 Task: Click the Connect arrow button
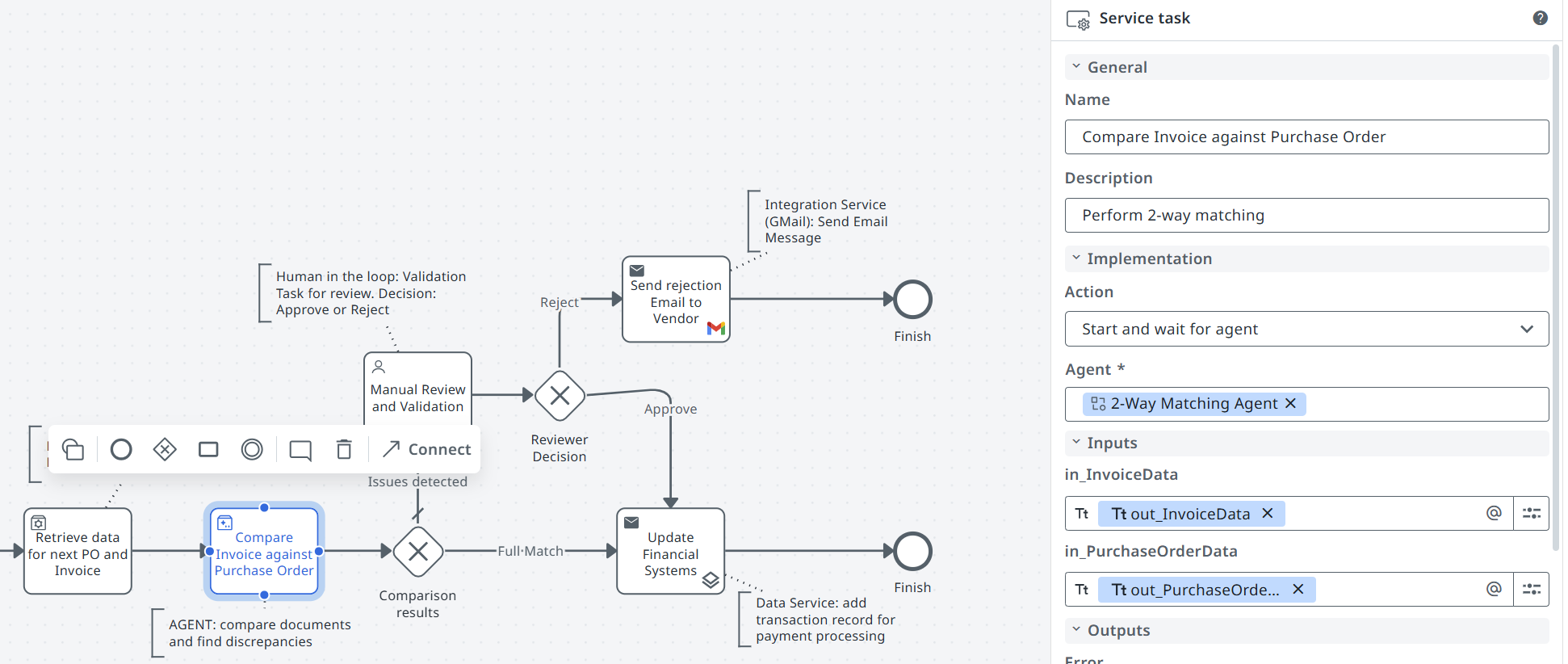[426, 449]
